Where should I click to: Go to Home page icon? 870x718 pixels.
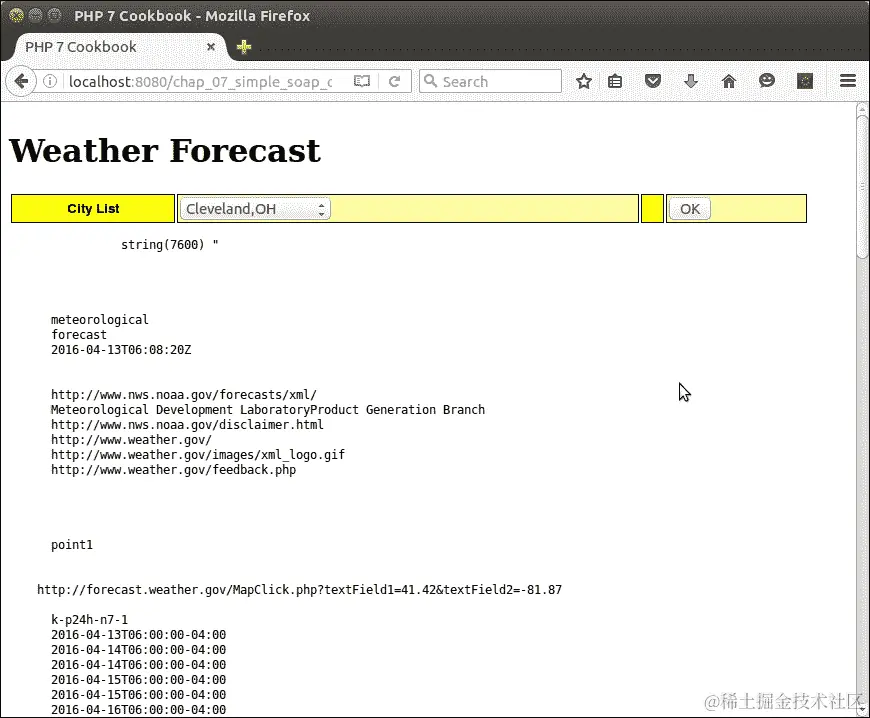click(729, 82)
